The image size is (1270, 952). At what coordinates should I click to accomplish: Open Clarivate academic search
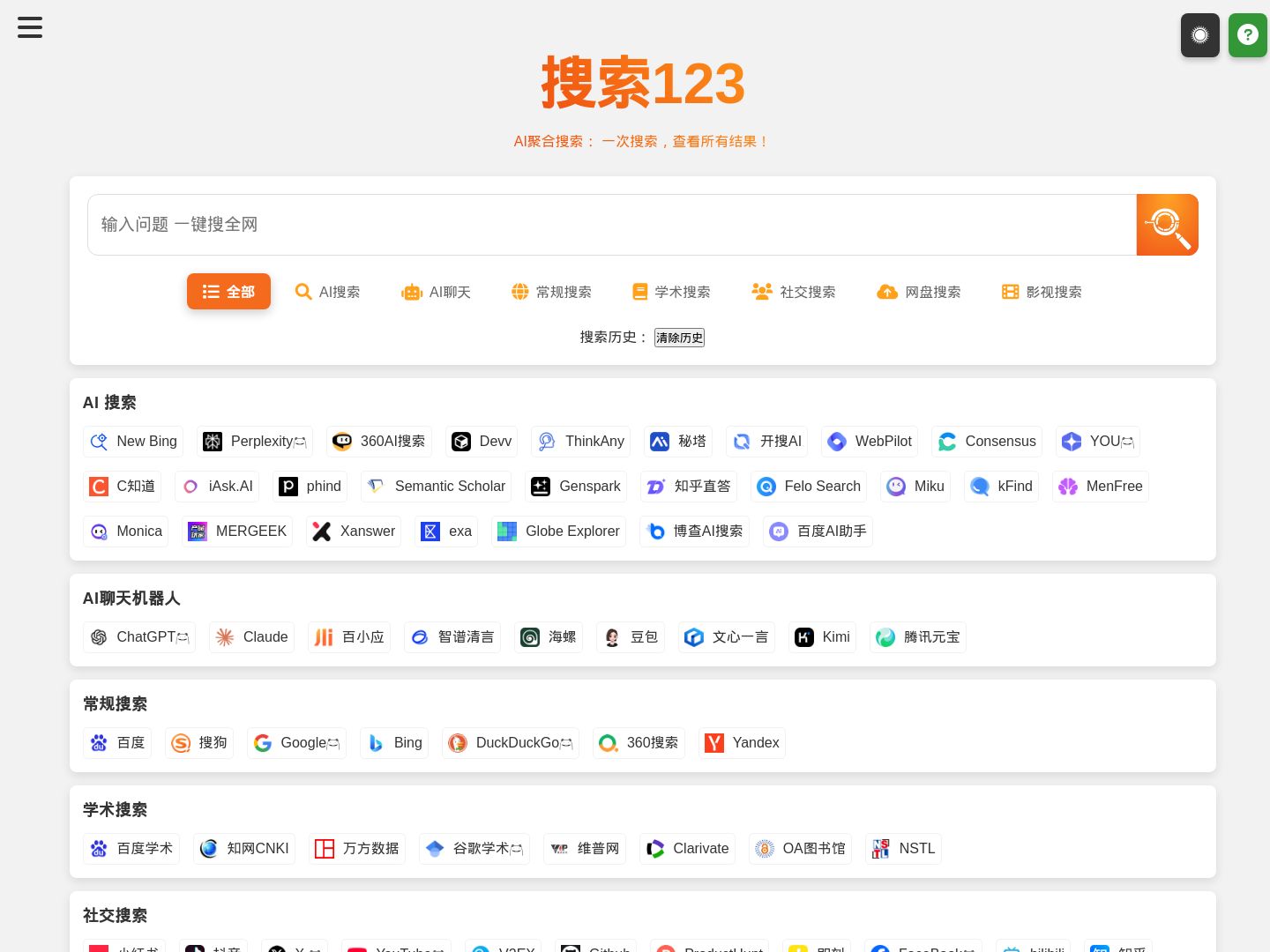pyautogui.click(x=687, y=849)
